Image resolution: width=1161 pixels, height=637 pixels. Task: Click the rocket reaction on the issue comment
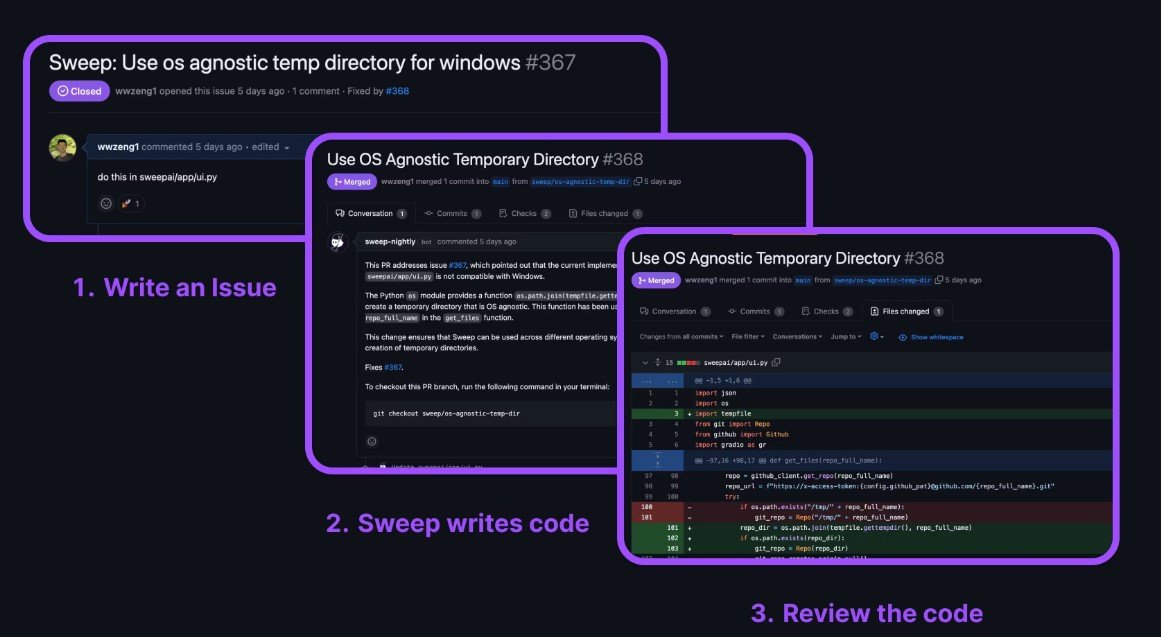130,203
